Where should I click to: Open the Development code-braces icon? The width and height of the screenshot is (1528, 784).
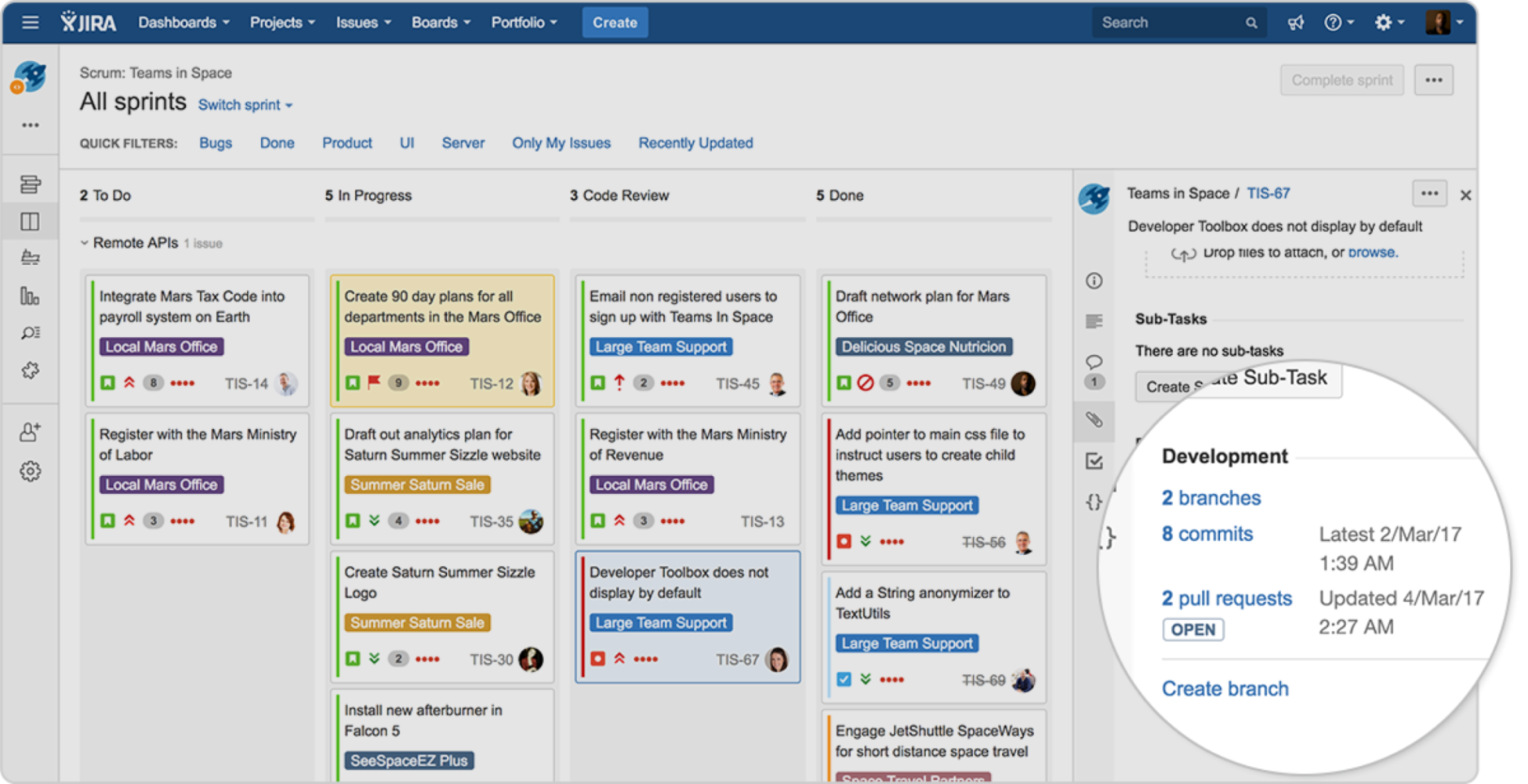pos(1094,502)
